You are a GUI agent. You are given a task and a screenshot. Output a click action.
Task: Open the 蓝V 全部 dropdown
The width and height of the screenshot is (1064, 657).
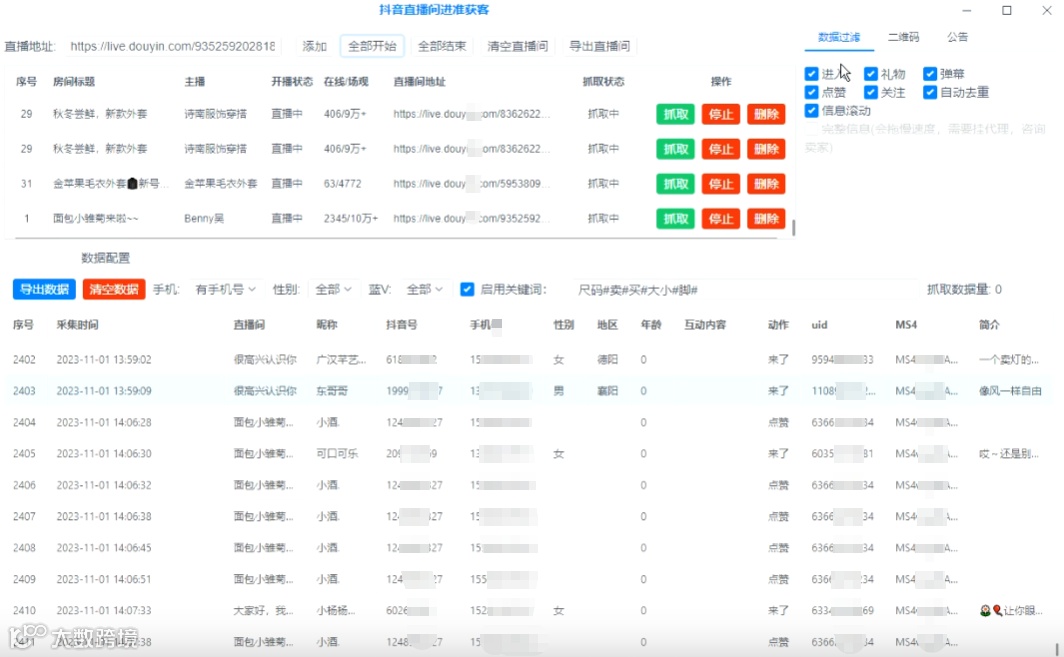pos(425,289)
